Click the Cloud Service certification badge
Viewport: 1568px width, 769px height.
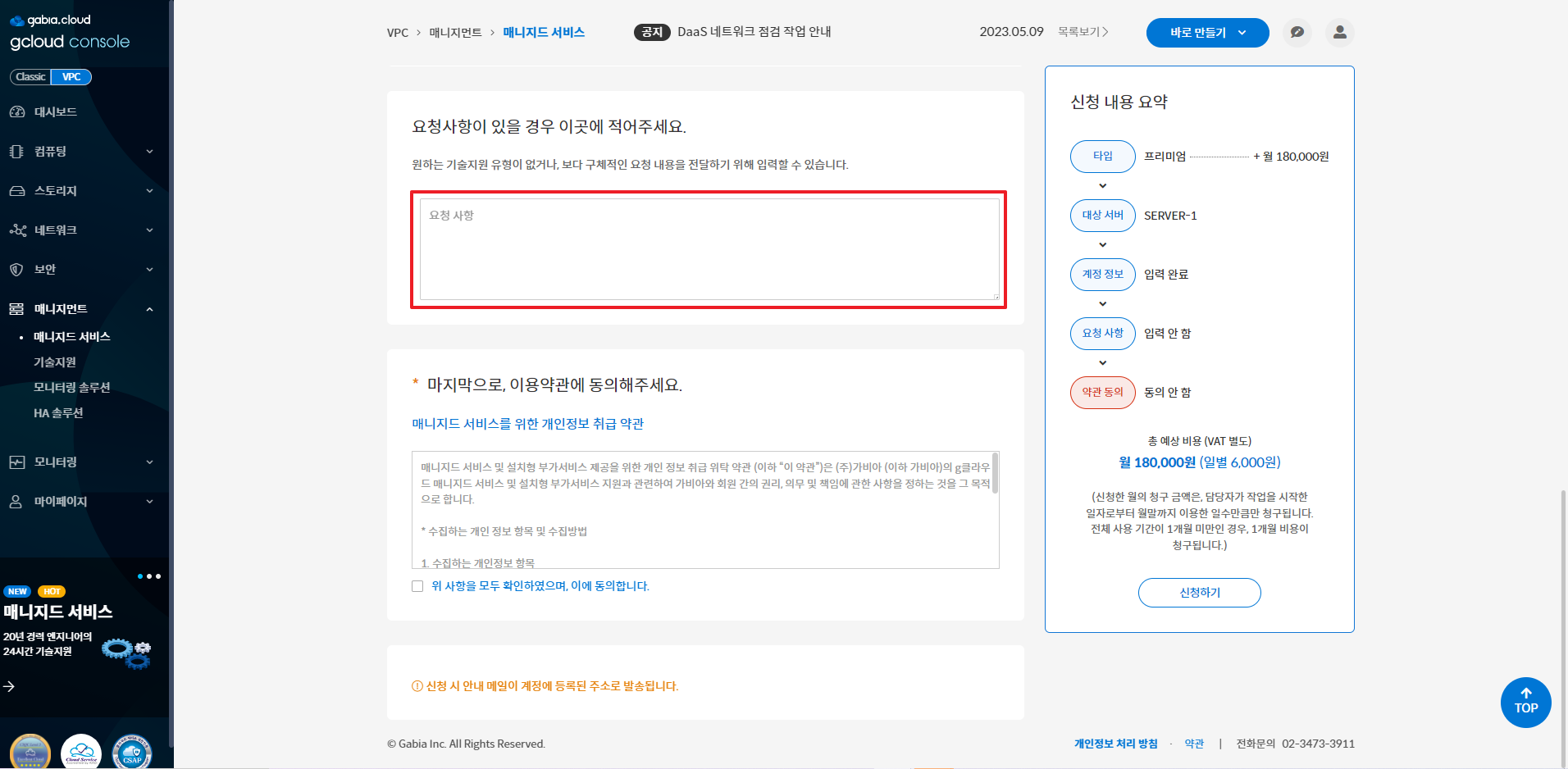coord(81,753)
